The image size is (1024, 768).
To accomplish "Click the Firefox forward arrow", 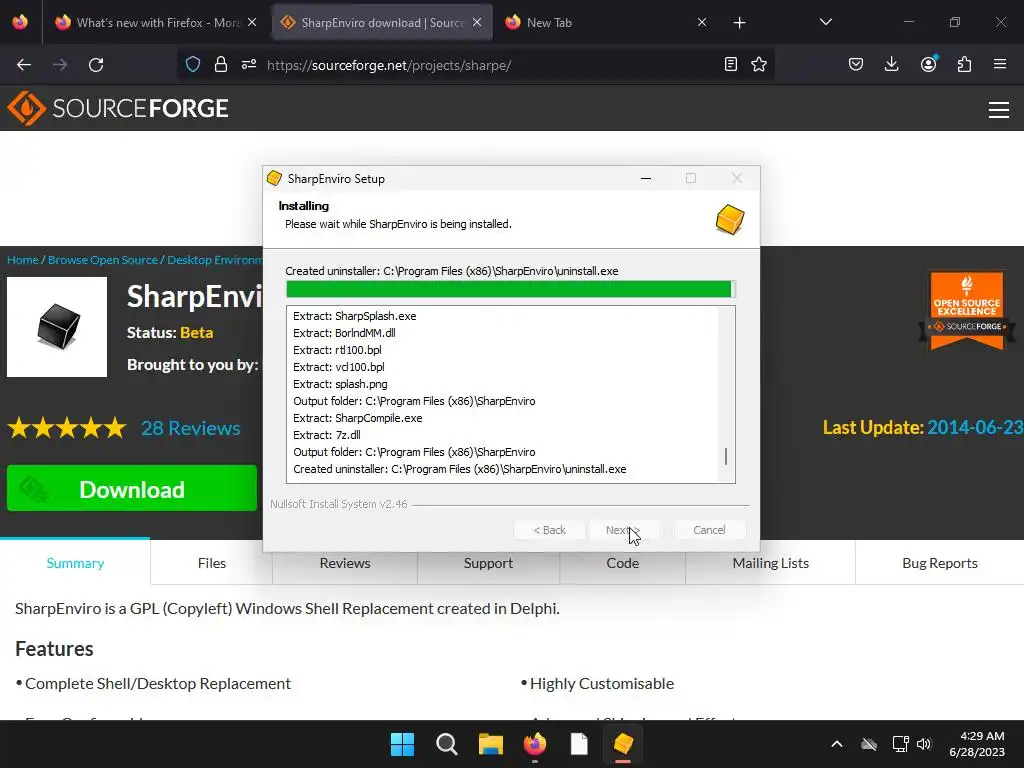I will tap(60, 65).
